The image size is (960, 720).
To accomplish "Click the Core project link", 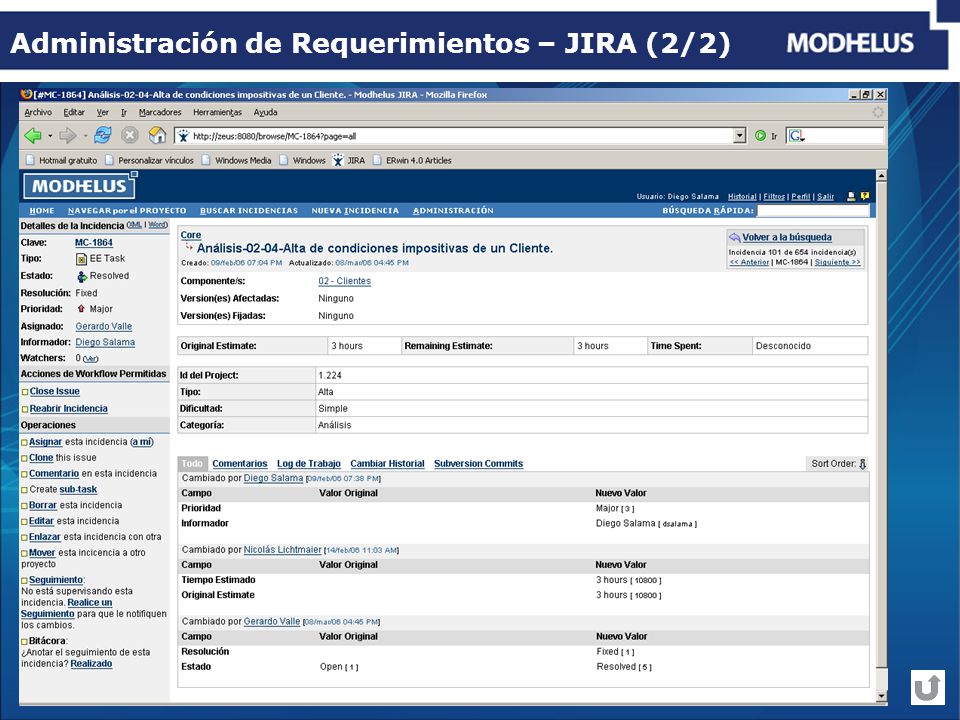I will 191,234.
